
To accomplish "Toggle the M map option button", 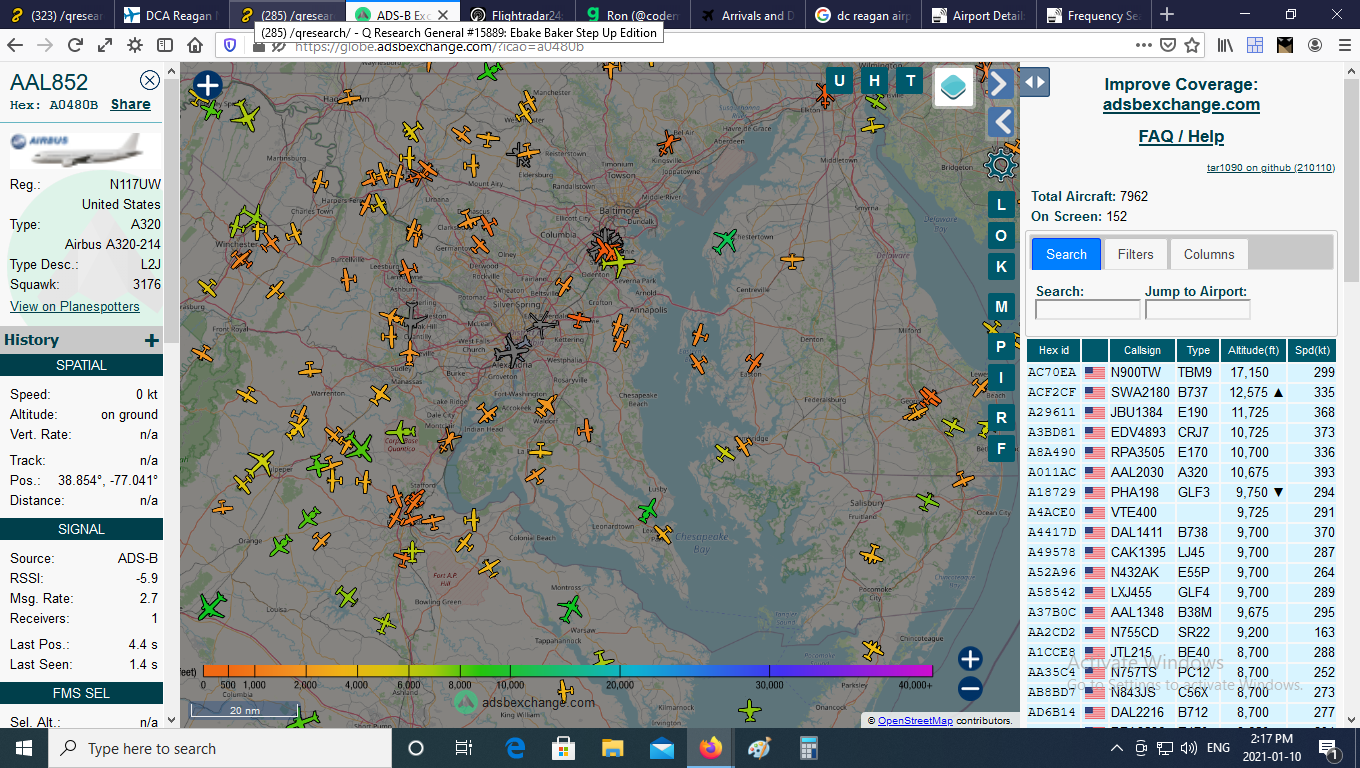I will pos(1001,306).
